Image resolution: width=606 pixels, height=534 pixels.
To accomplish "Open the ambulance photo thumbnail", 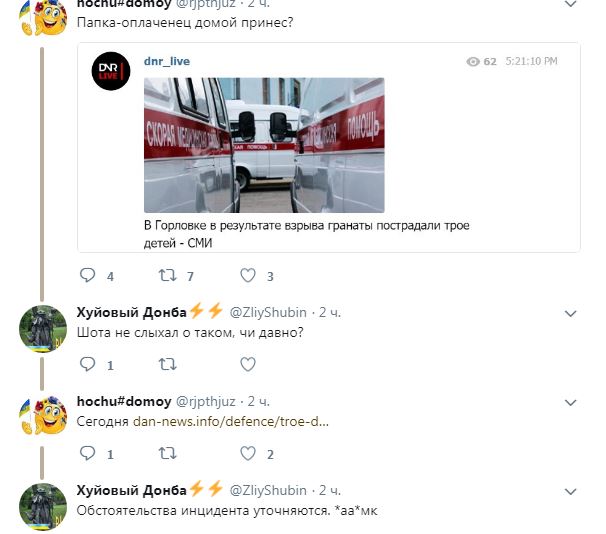I will (x=264, y=145).
